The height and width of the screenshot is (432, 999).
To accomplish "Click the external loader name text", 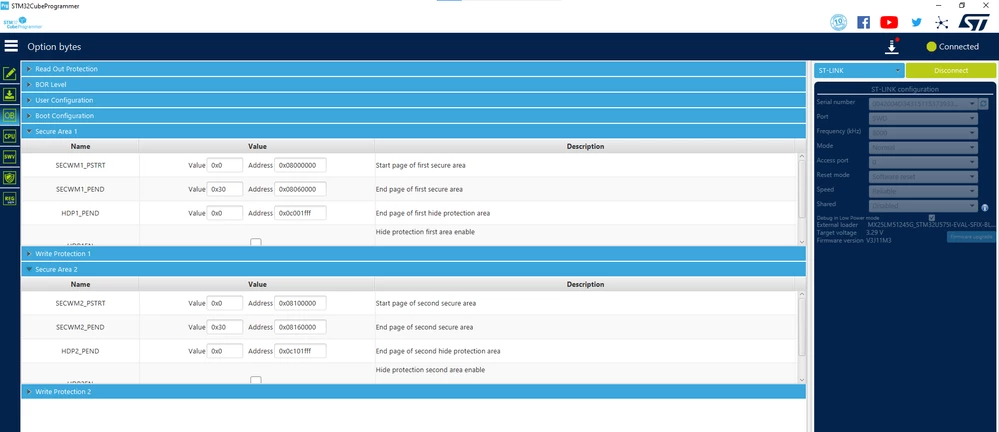I will [x=931, y=225].
